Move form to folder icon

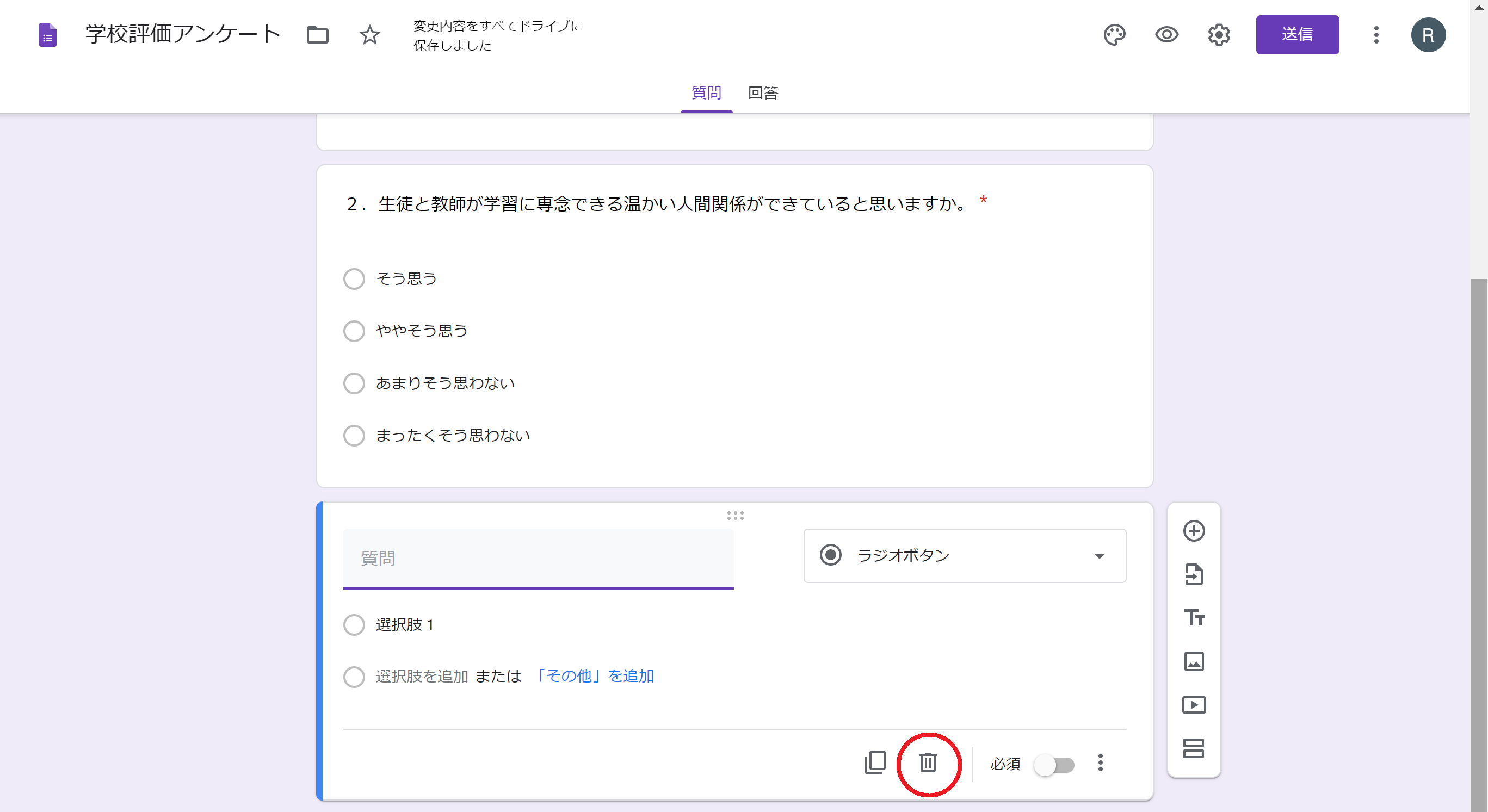pos(317,35)
